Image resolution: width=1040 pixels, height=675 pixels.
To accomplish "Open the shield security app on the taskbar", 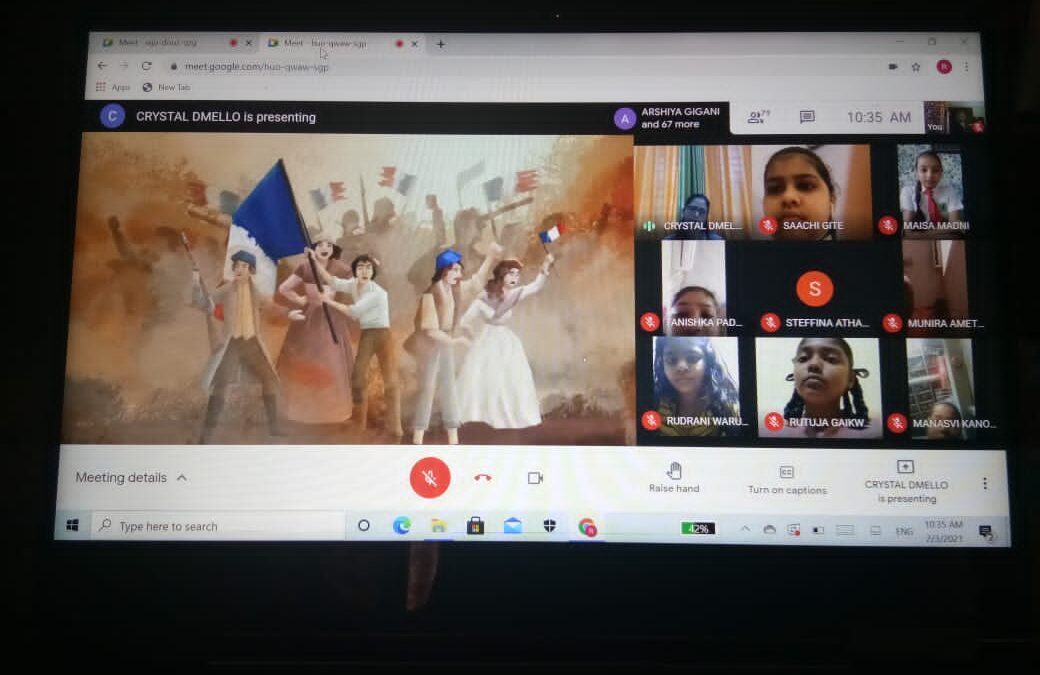I will pos(550,526).
